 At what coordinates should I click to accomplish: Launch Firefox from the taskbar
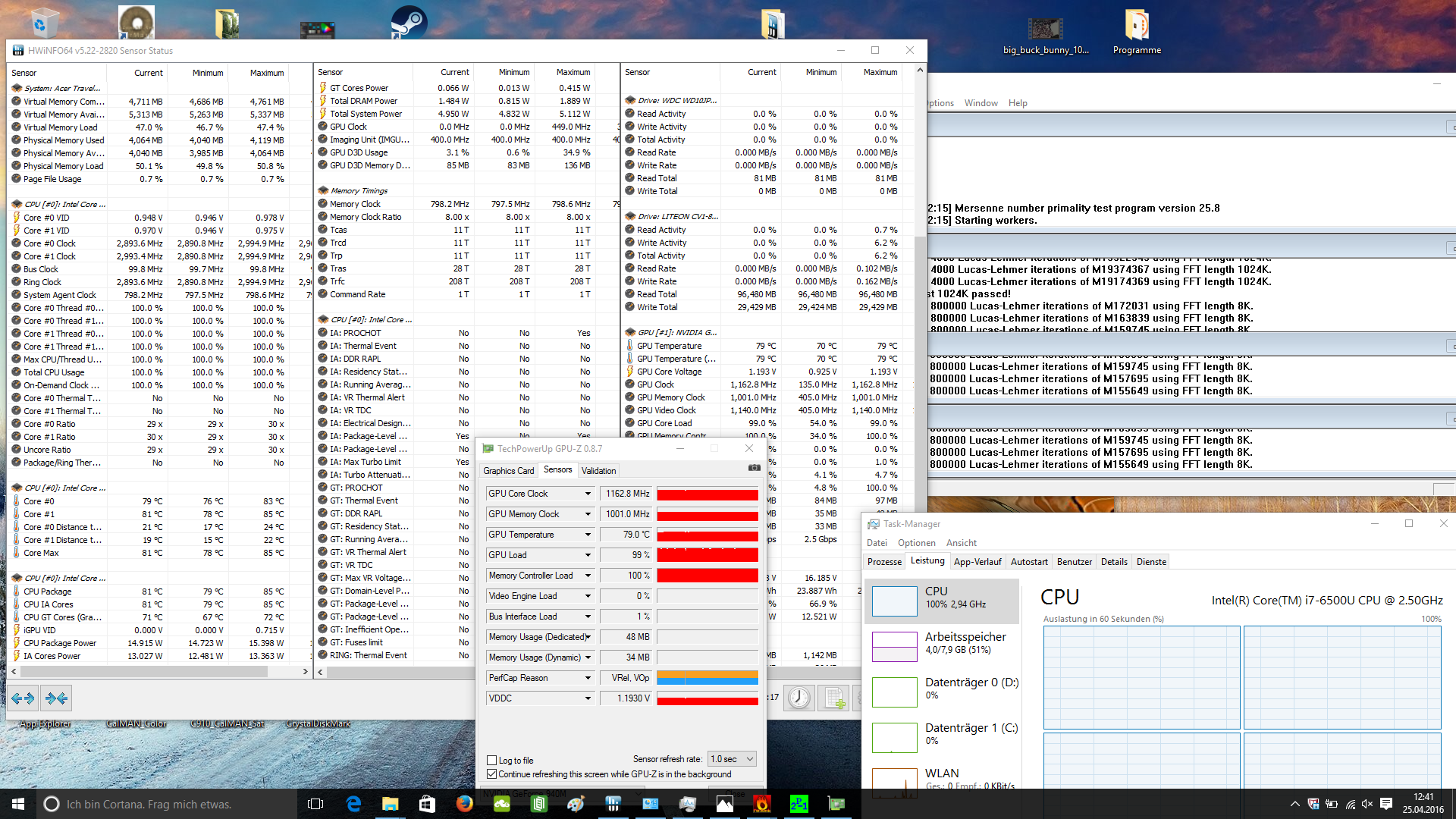point(464,804)
